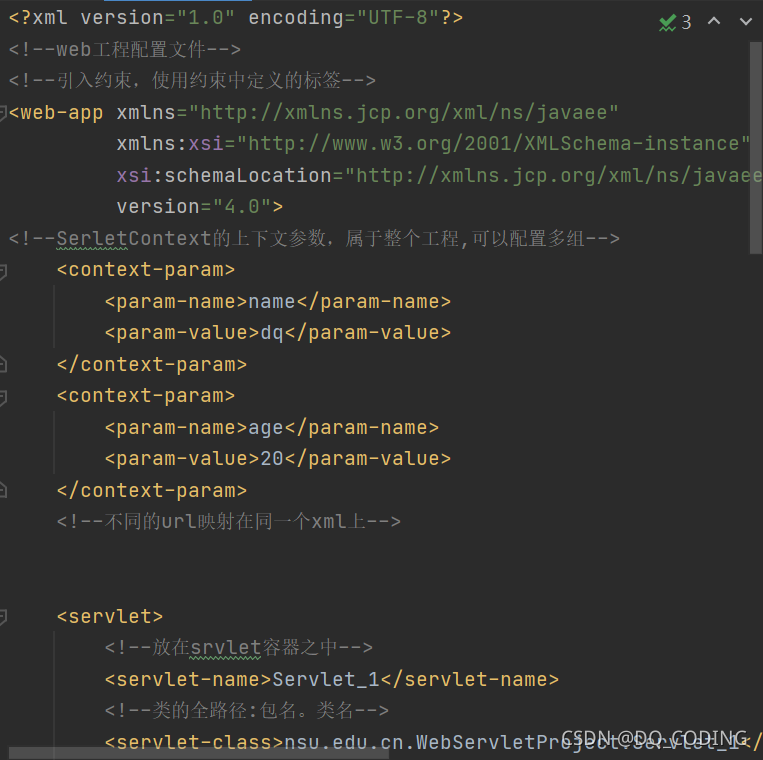Screen dimensions: 763x760
Task: Click misspelled word SerletContext in comment
Action: click(134, 238)
